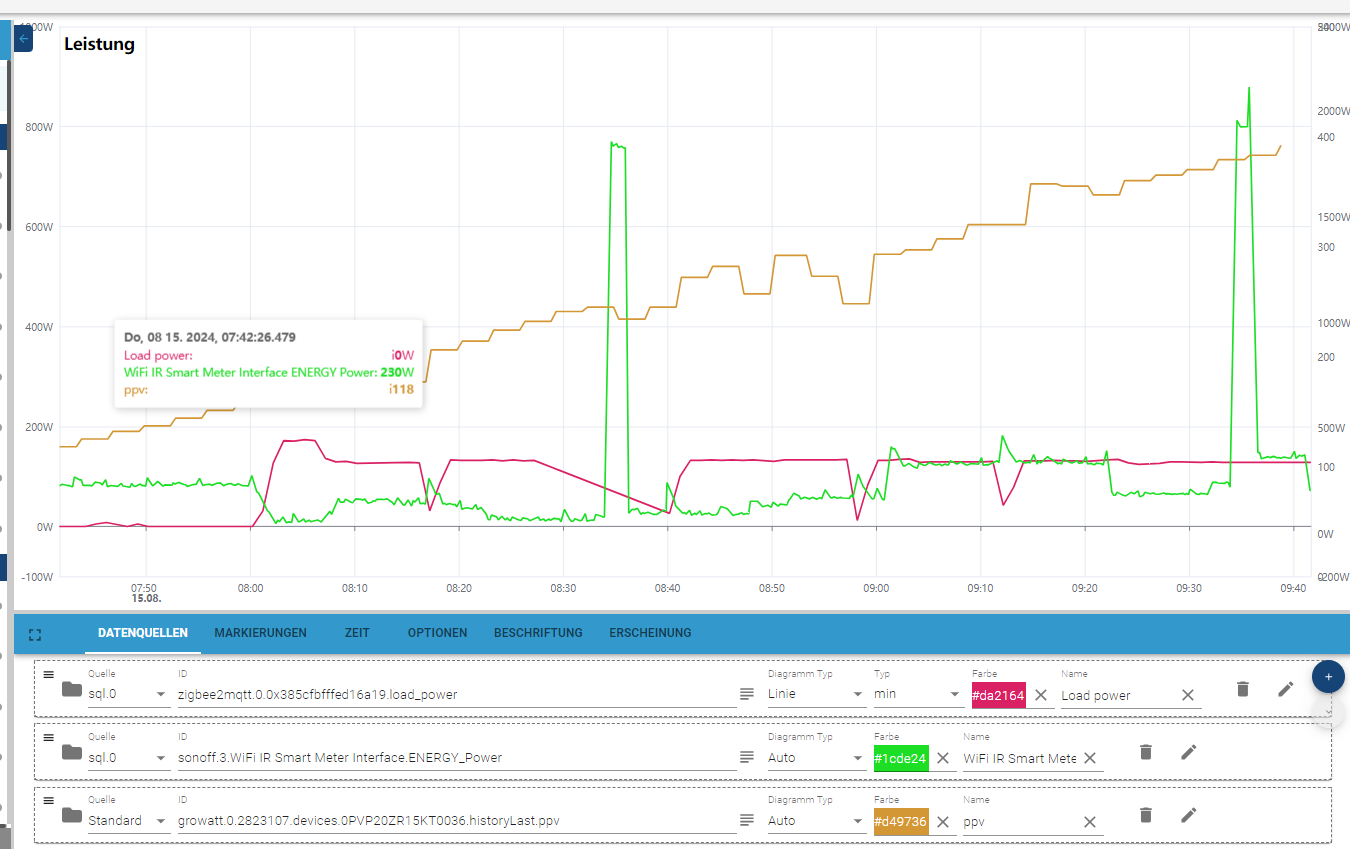This screenshot has width=1350, height=849.
Task: Switch to the Beschriftung tab
Action: tap(538, 633)
